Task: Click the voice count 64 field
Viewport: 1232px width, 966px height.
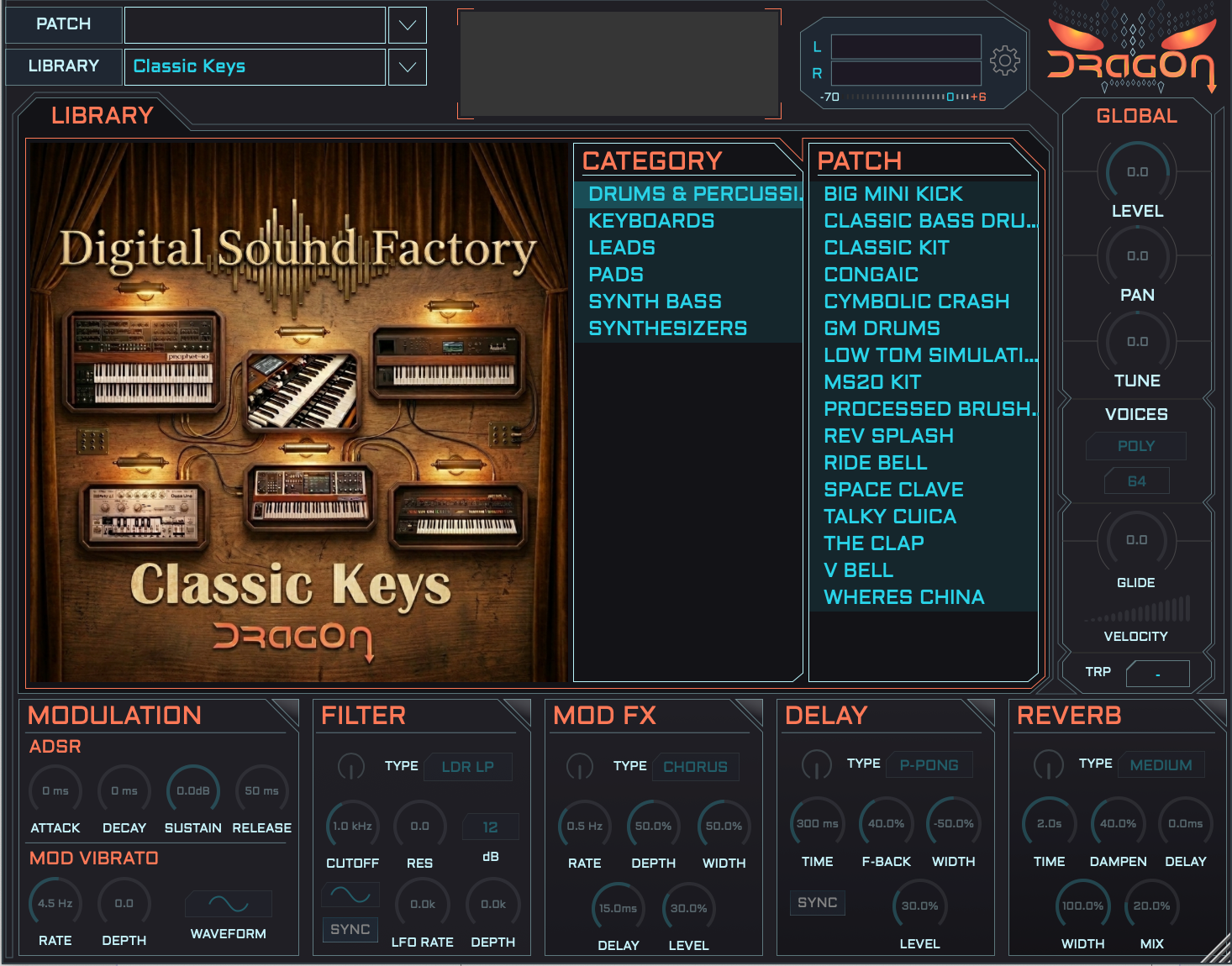Action: click(x=1136, y=481)
